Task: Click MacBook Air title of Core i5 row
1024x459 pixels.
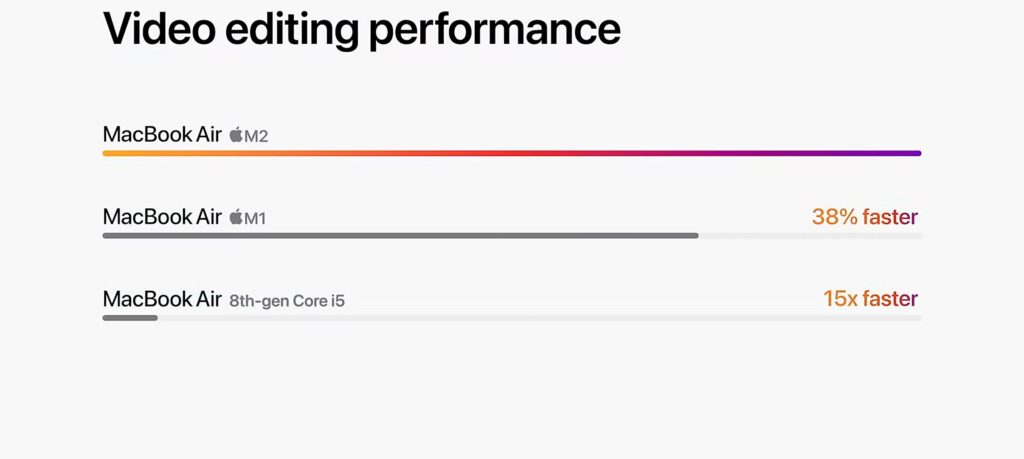Action: pos(162,299)
